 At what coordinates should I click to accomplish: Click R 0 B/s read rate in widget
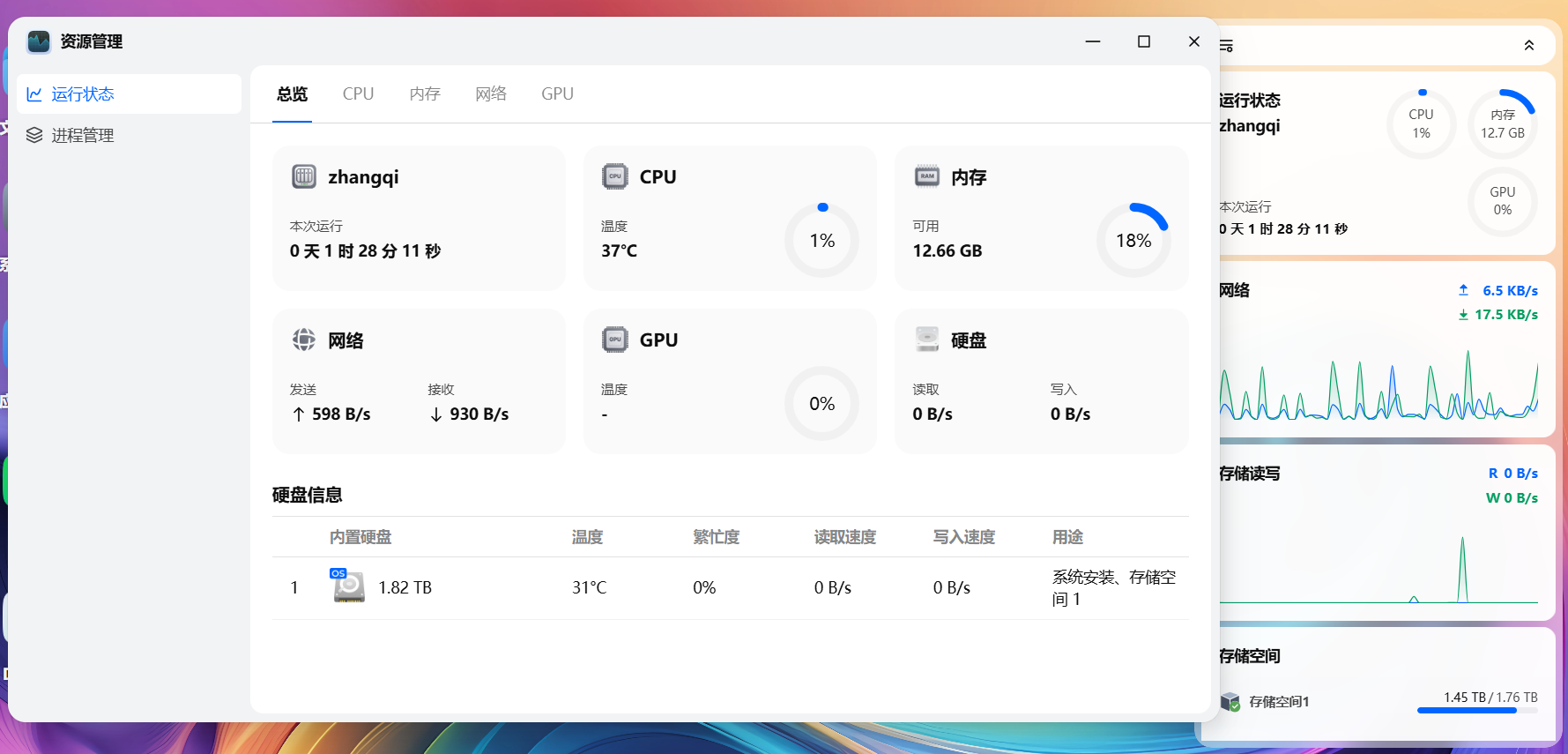pyautogui.click(x=1513, y=474)
